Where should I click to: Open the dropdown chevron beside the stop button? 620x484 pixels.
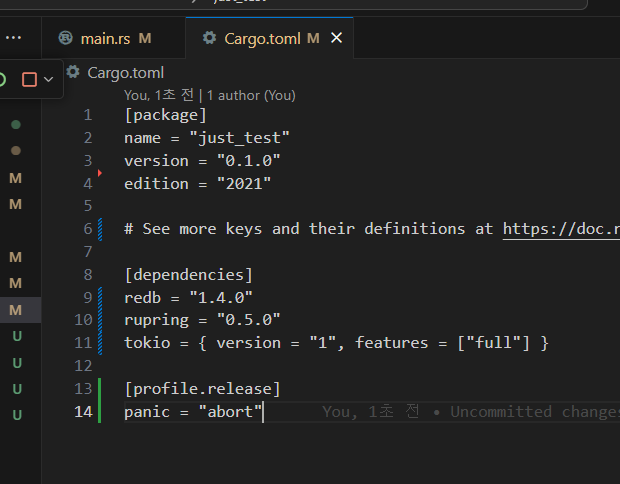[x=48, y=79]
